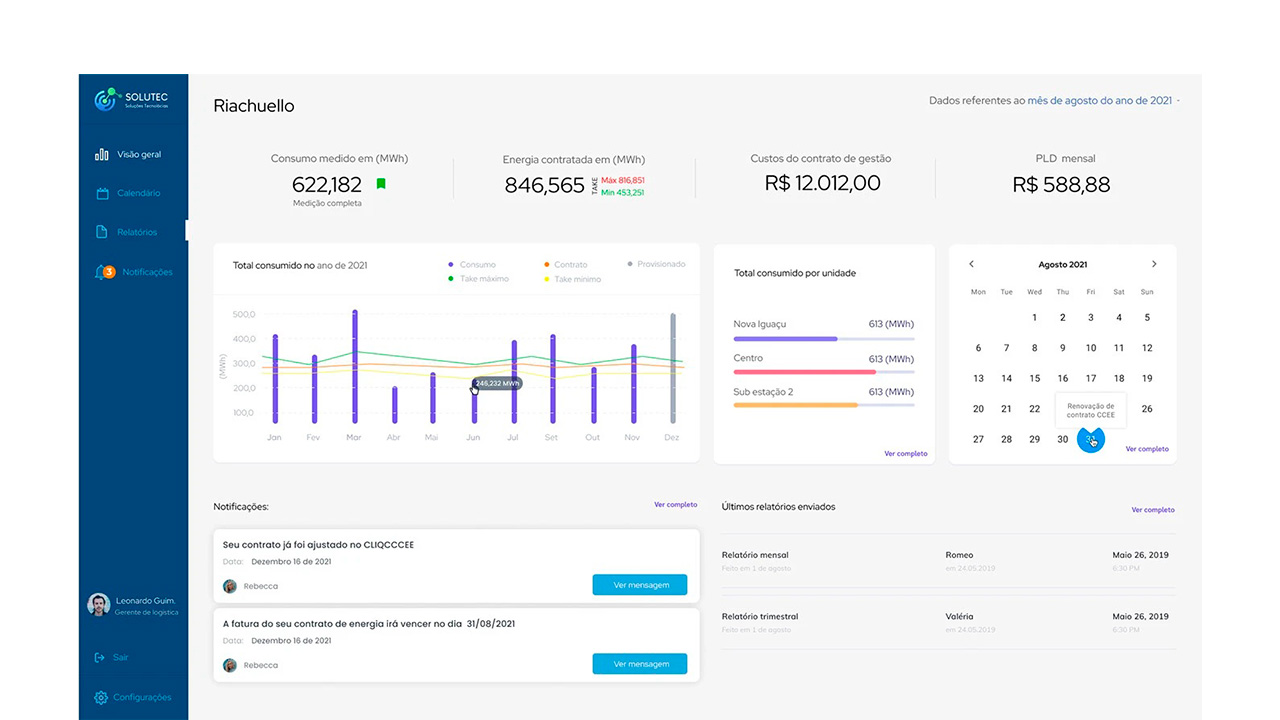Toggle the Provisionado legend entry
The height and width of the screenshot is (720, 1280).
pyautogui.click(x=659, y=264)
